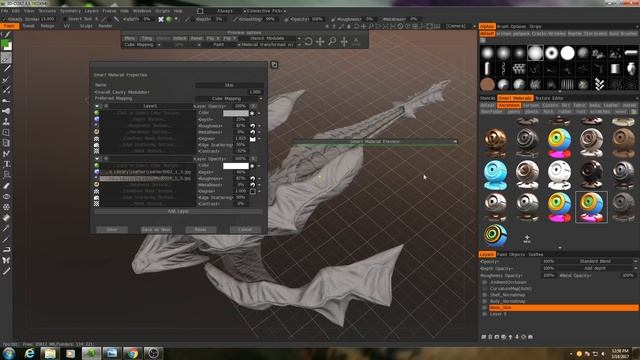Click the Save button in Smart Material dialog
Screen dimensions: 640x360
coord(112,229)
